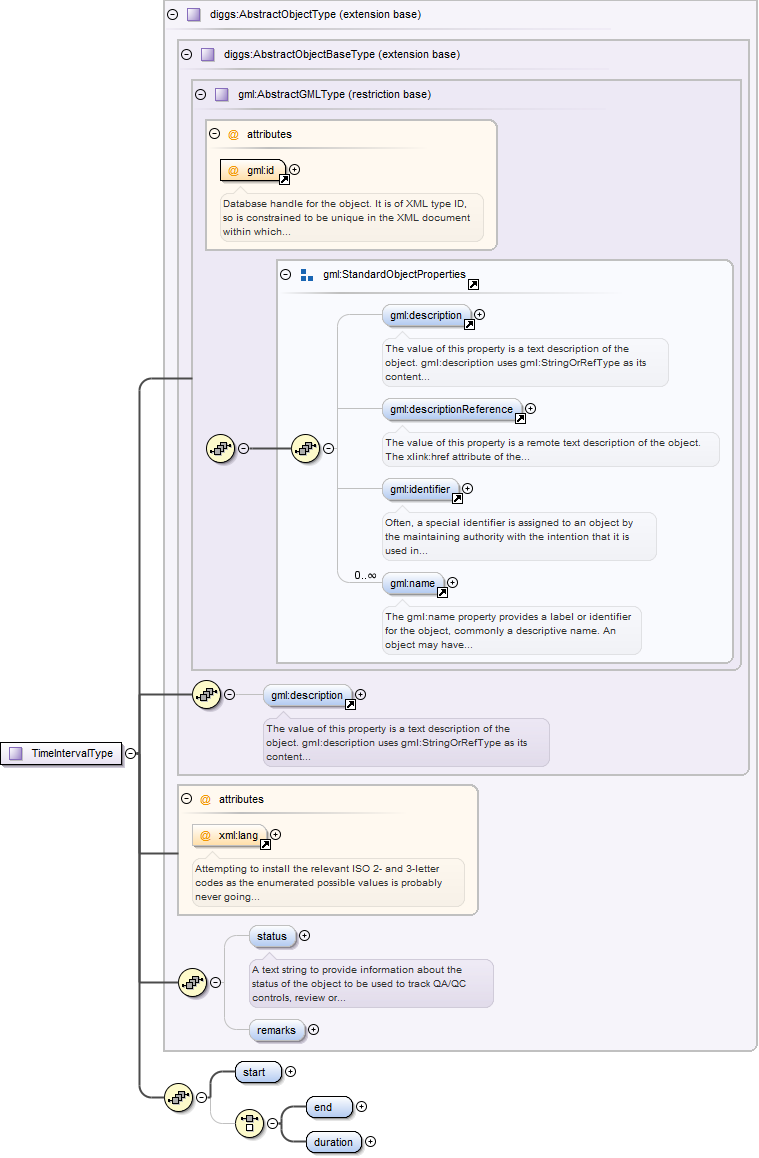Click the sequence compositor icon before the start element
Image resolution: width=759 pixels, height=1158 pixels.
pos(179,1097)
